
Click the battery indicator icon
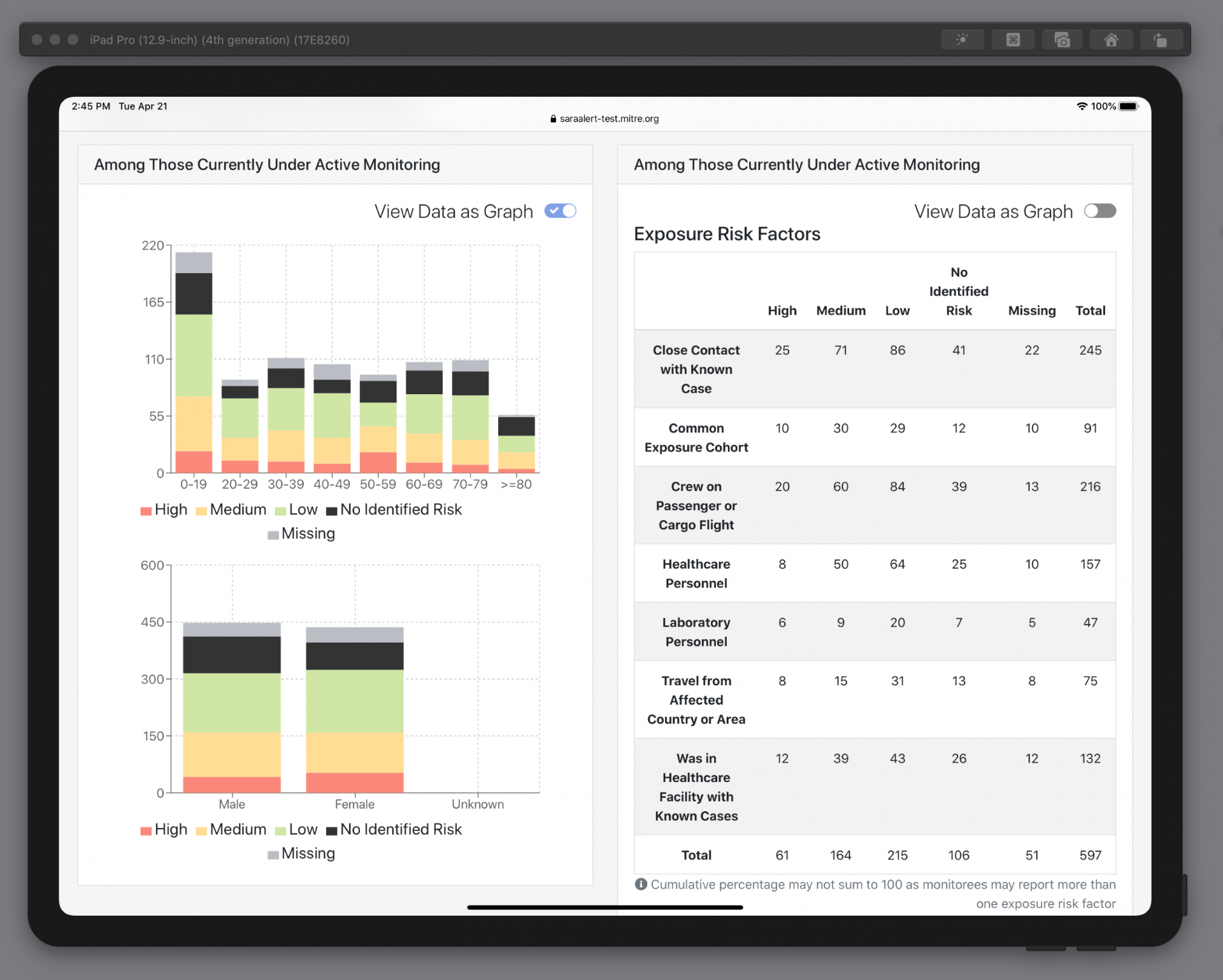pos(1128,106)
